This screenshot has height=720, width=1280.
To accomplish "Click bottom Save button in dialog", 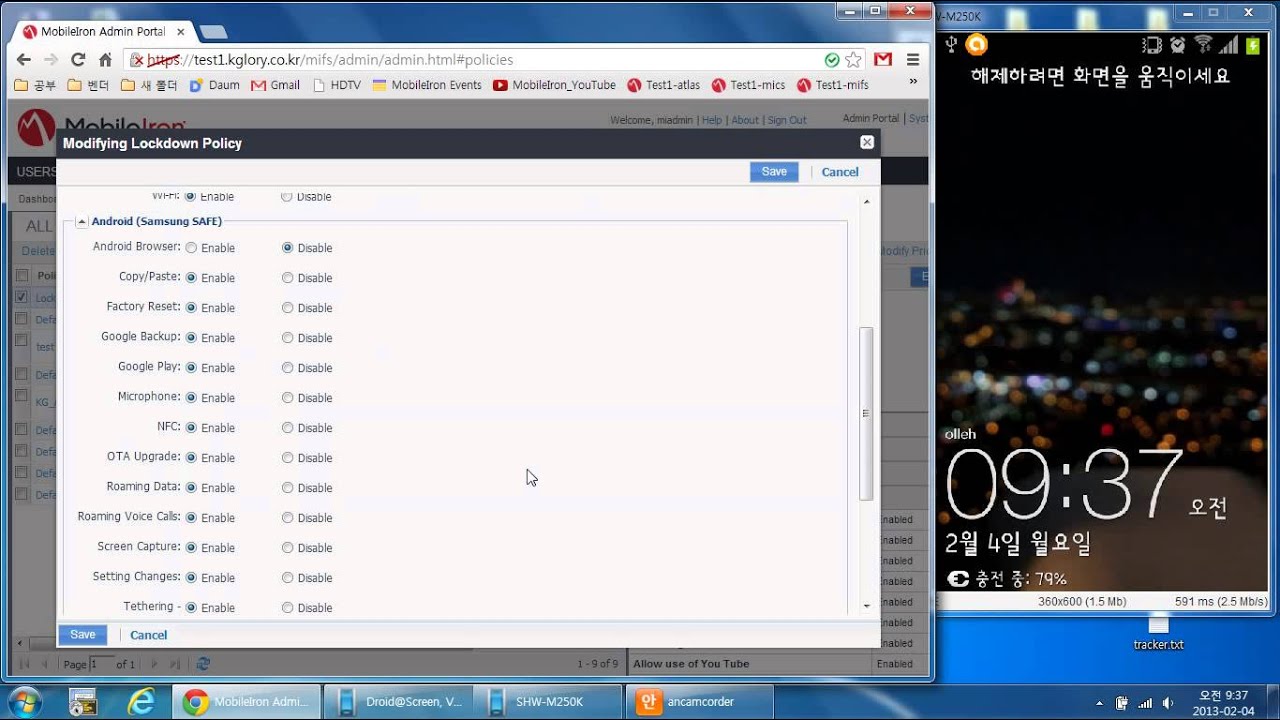I will coord(83,635).
